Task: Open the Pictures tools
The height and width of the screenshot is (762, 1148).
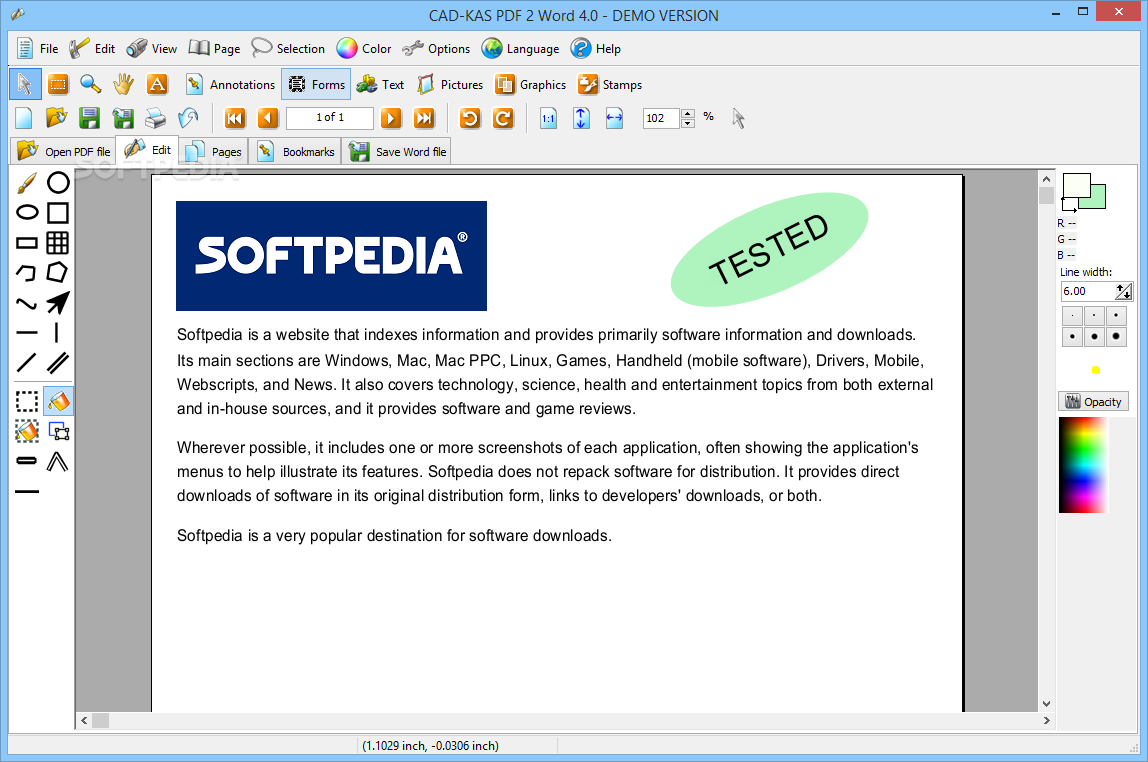Action: [x=450, y=84]
